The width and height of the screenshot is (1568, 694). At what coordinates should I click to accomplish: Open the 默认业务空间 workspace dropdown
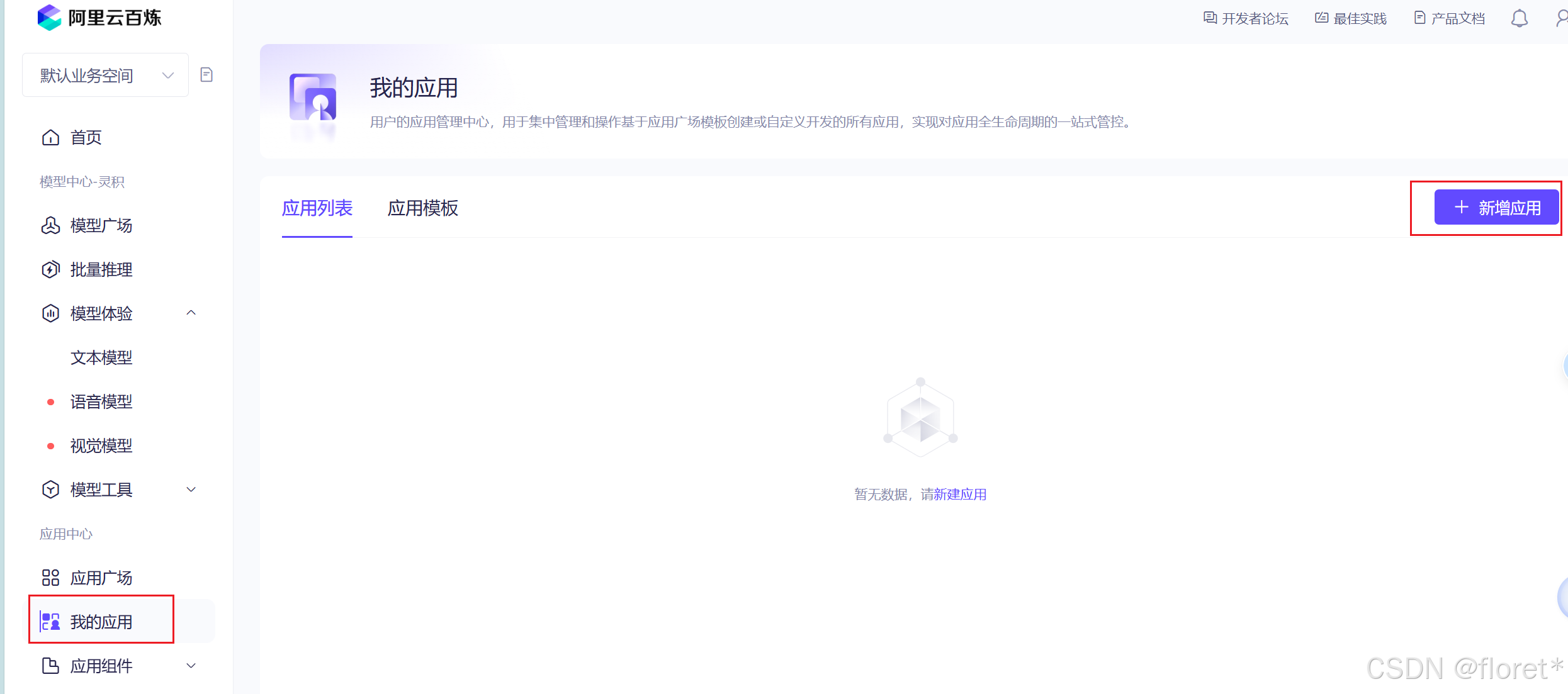click(x=105, y=76)
